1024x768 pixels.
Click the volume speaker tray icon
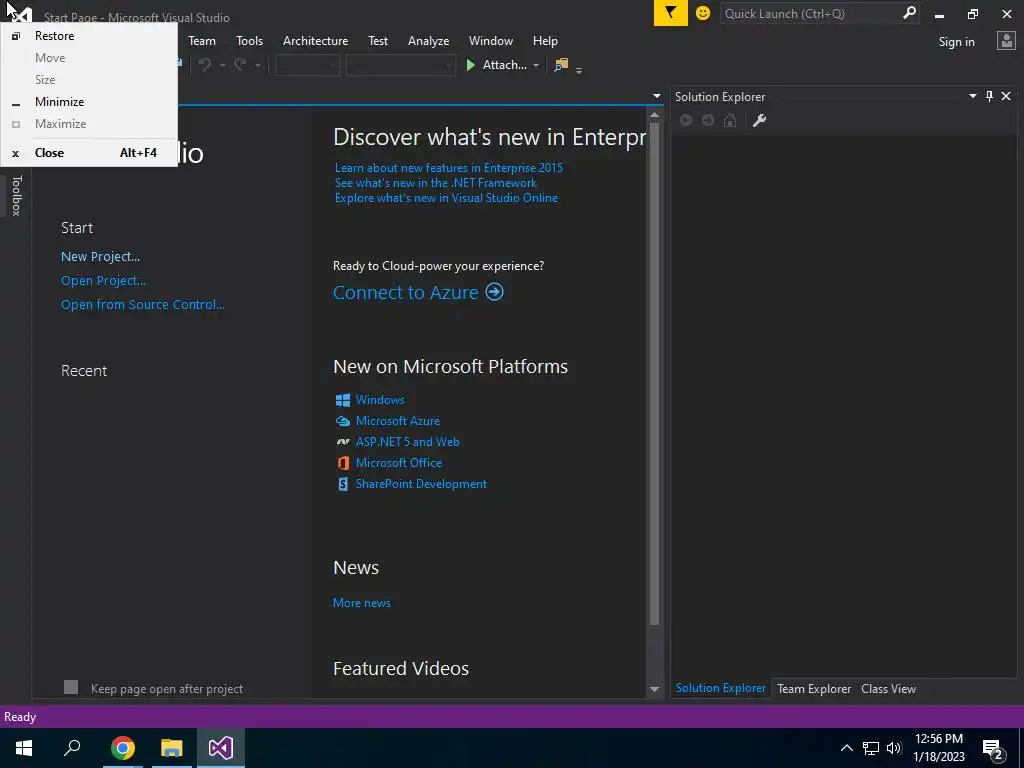pos(894,748)
